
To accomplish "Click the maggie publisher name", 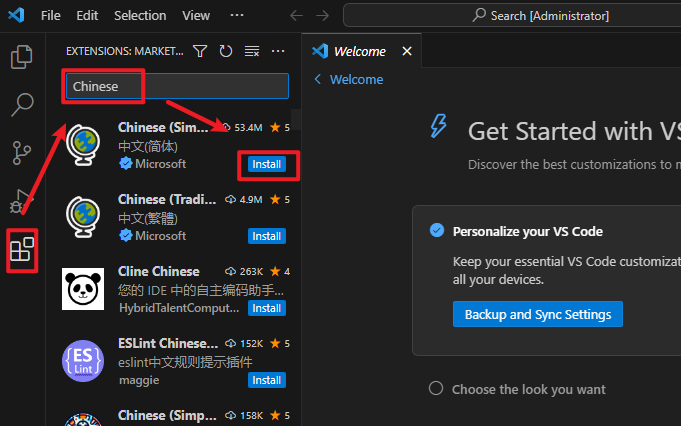I will tap(139, 380).
